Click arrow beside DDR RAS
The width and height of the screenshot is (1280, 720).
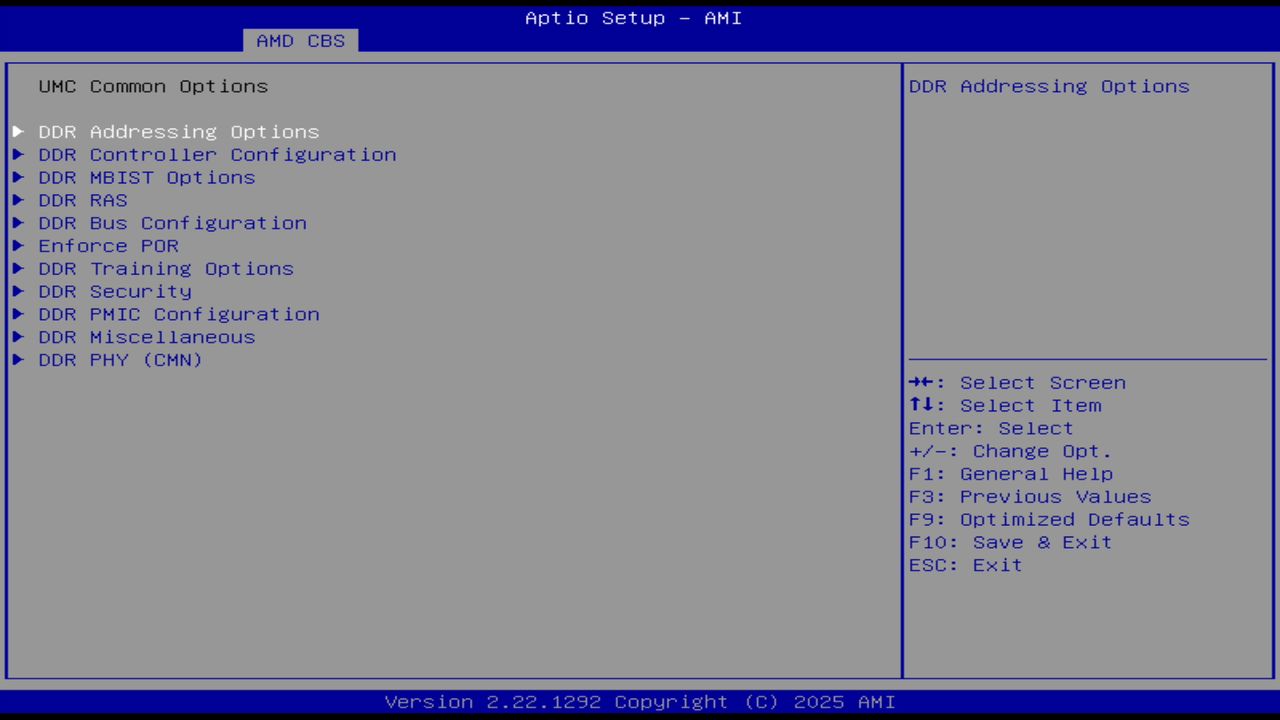pos(18,200)
